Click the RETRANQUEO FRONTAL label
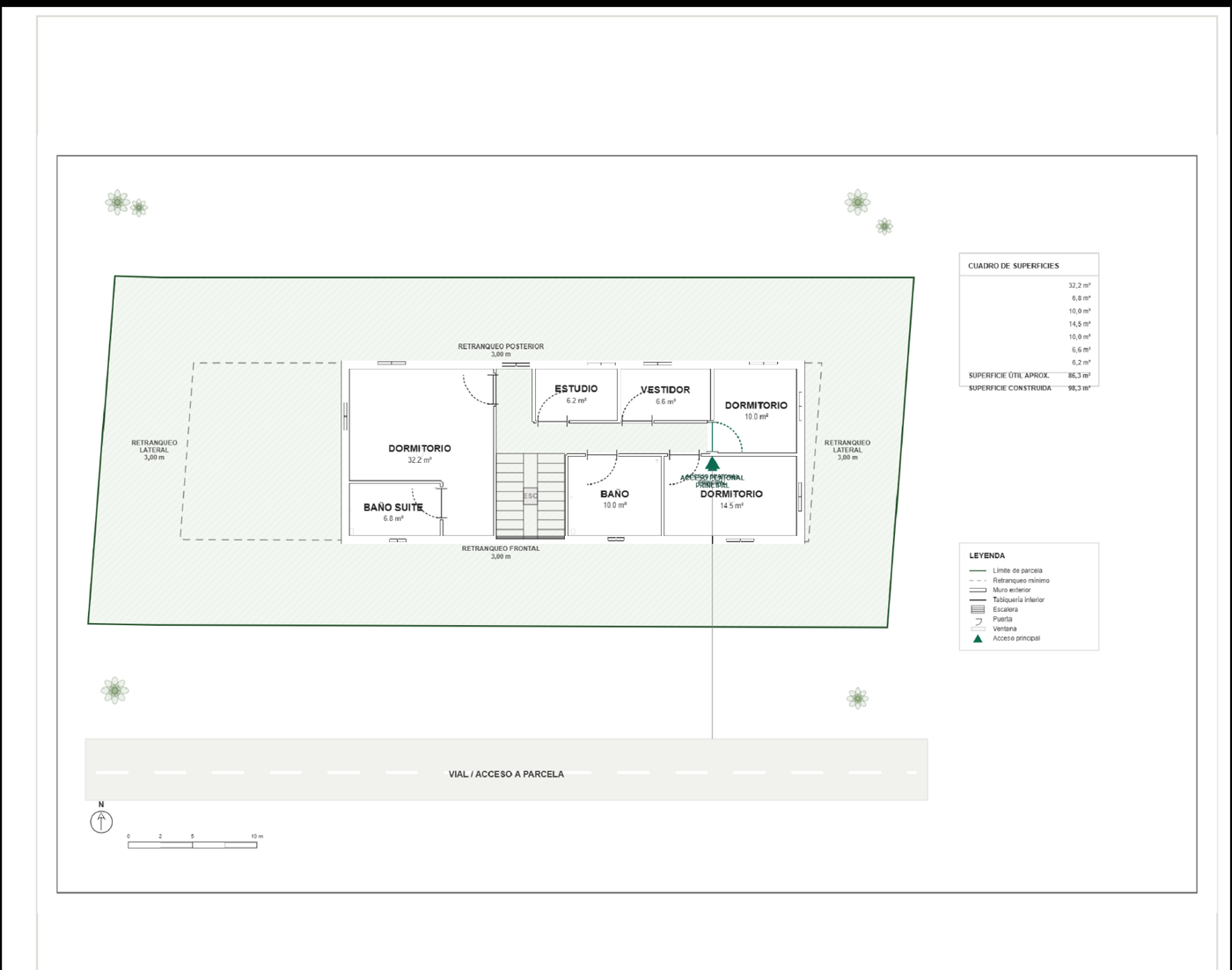Screen dimensions: 1232x970 pos(501,548)
